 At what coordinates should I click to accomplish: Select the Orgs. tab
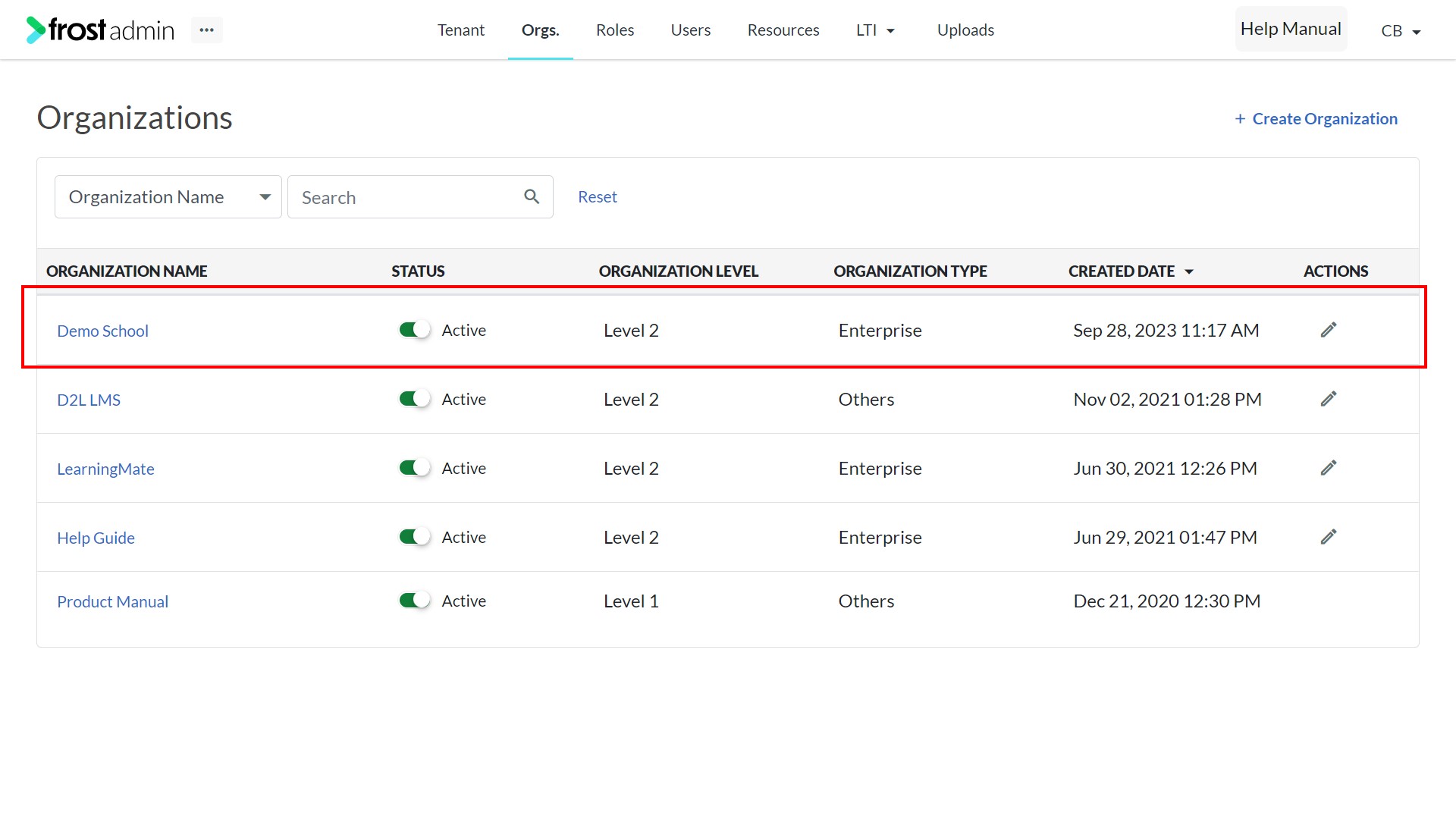click(541, 30)
